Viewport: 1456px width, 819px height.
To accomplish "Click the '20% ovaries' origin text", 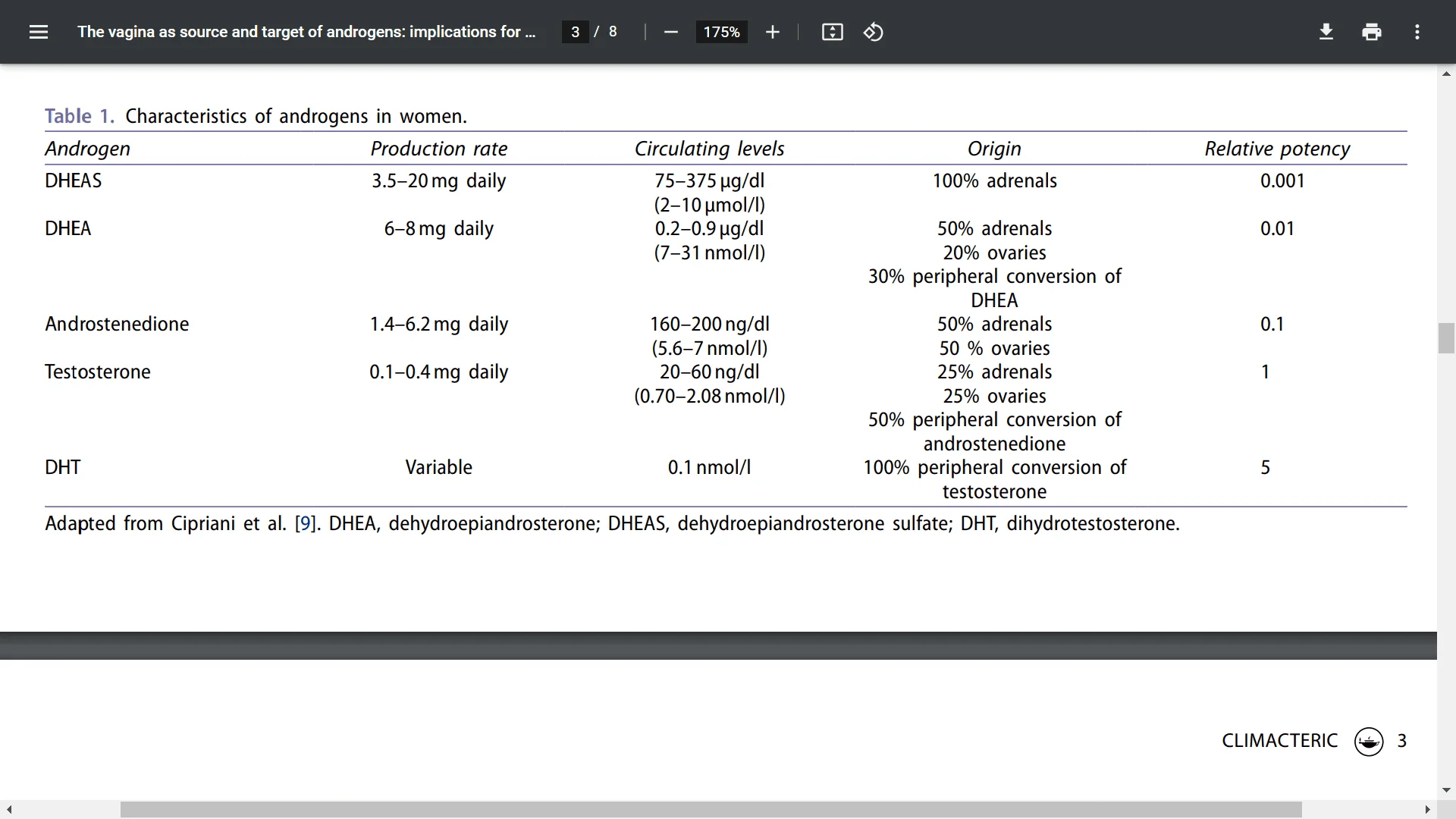I will pos(994,253).
